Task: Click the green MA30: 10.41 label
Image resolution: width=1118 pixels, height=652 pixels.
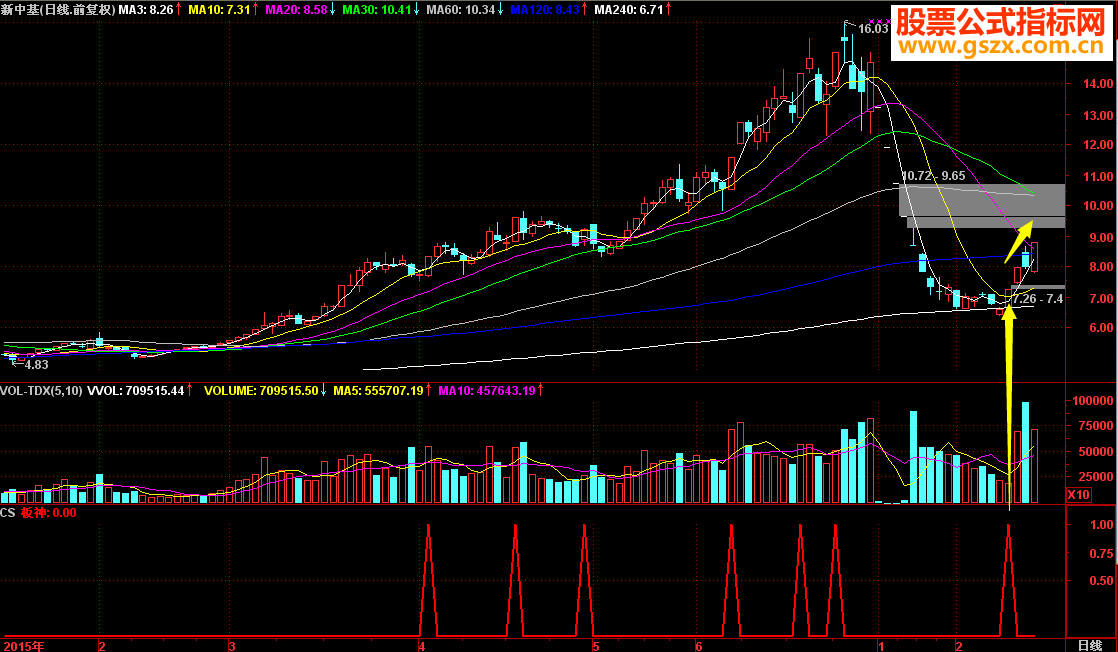Action: coord(376,9)
